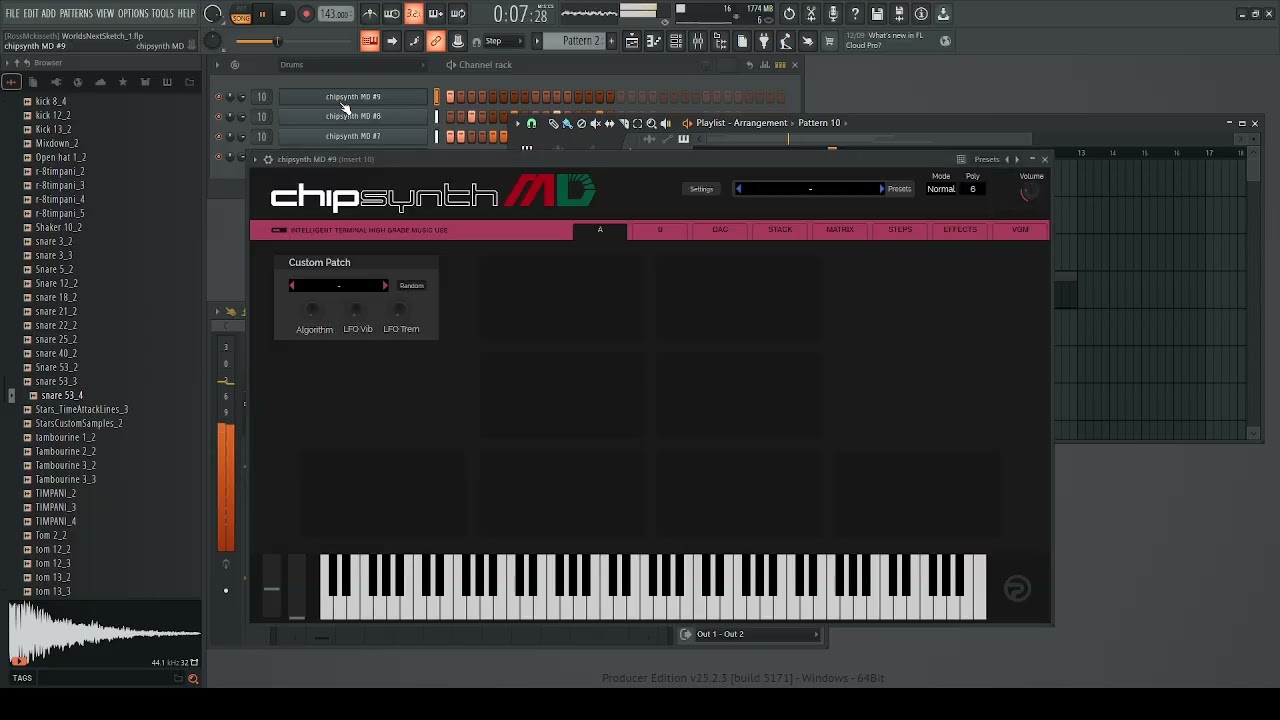
Task: Click the undo history icon
Action: 789,14
